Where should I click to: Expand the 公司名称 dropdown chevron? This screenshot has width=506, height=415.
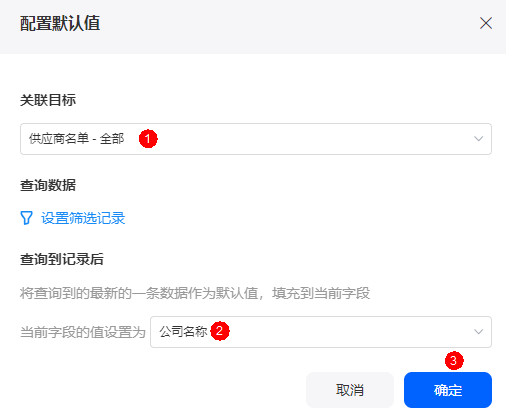tap(478, 332)
